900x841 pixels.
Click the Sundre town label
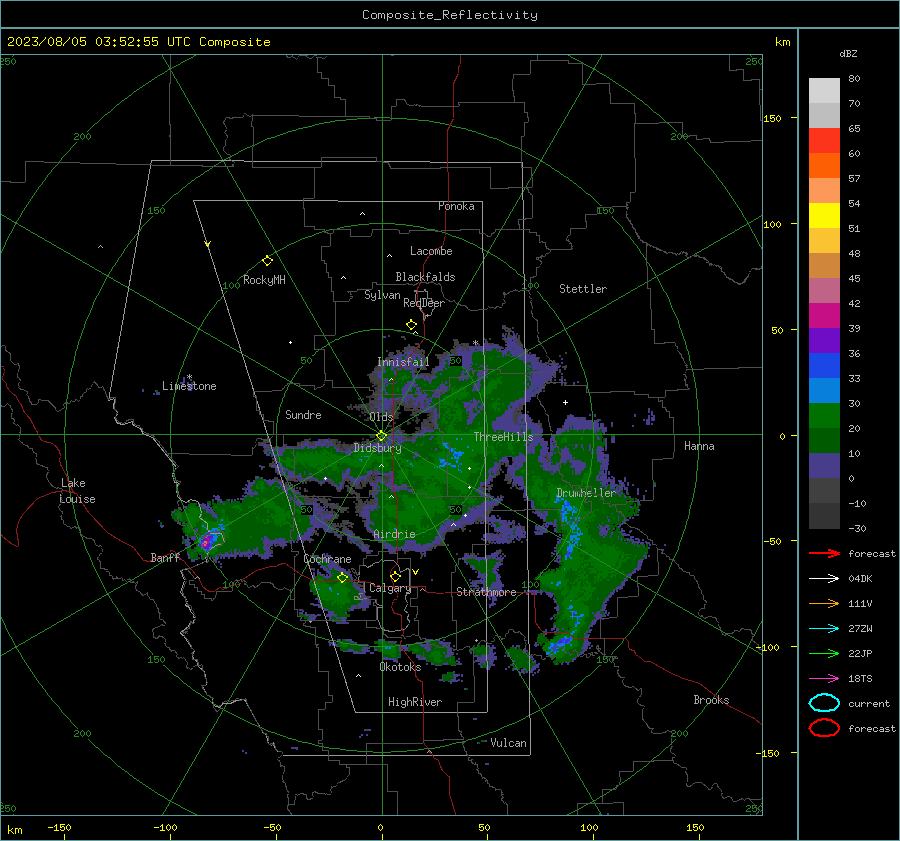pos(303,414)
